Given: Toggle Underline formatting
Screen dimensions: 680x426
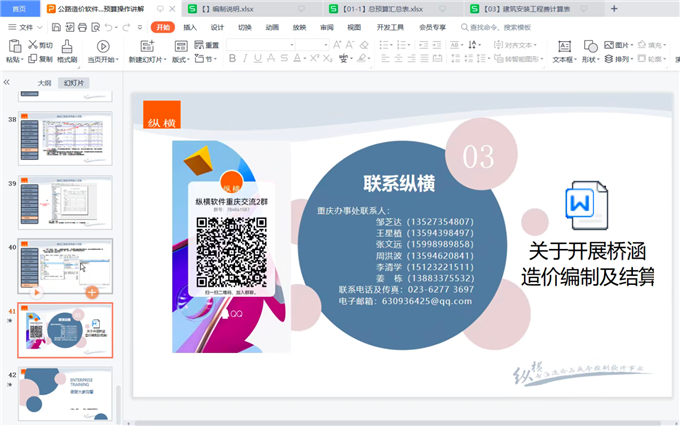Looking at the screenshot, I should point(258,58).
